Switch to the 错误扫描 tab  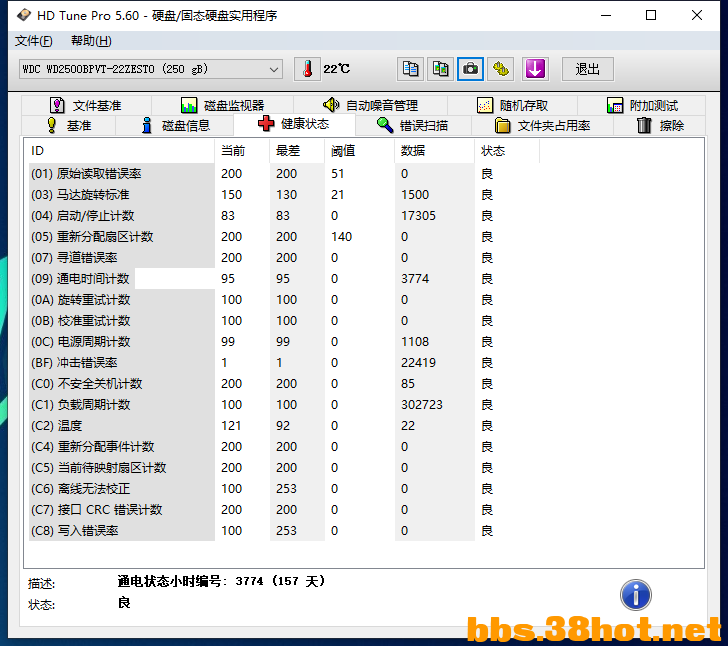pos(413,125)
